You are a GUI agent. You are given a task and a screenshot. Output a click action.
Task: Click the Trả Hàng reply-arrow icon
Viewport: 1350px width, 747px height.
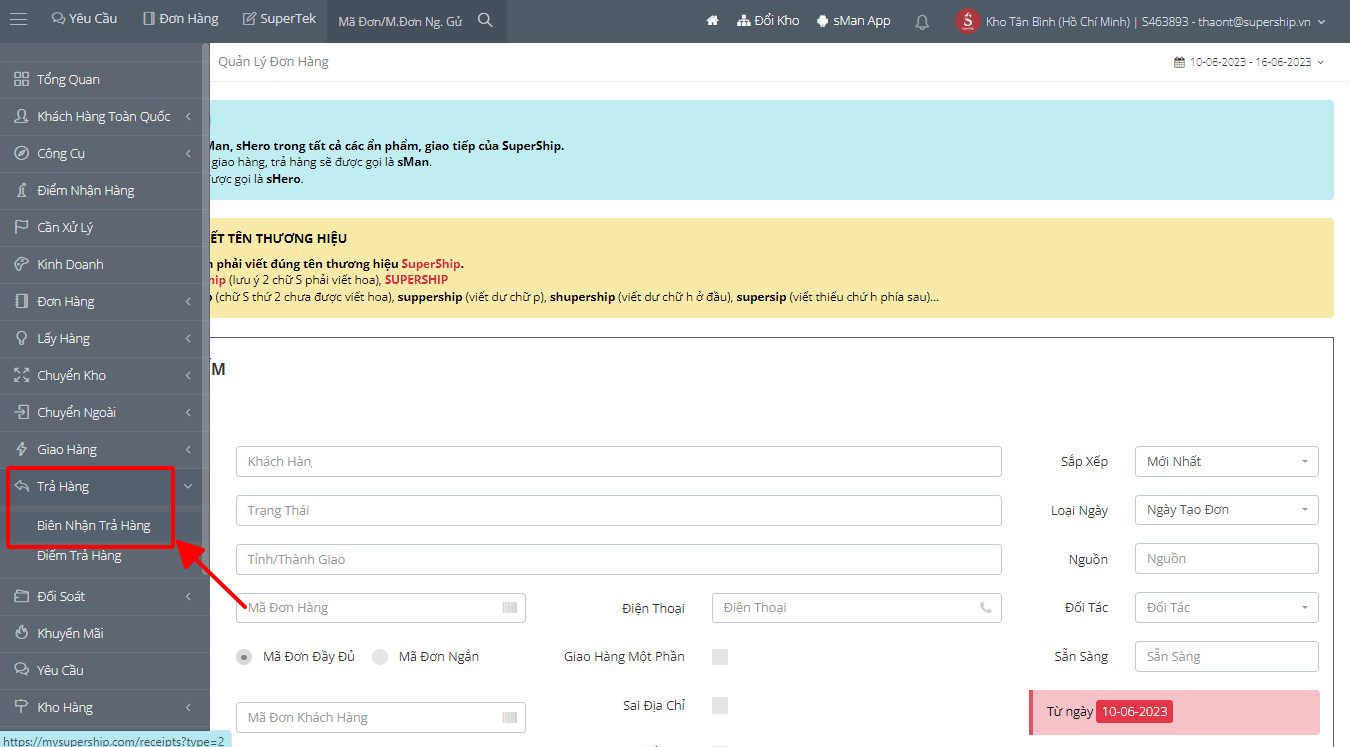tap(21, 486)
